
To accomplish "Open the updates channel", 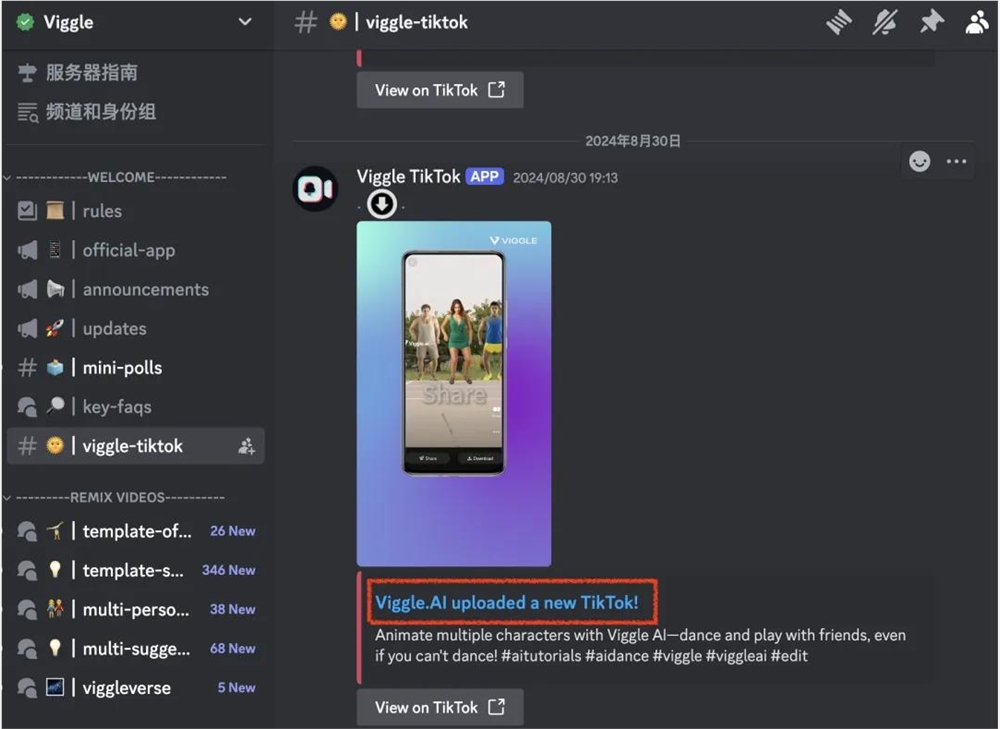I will [135, 328].
